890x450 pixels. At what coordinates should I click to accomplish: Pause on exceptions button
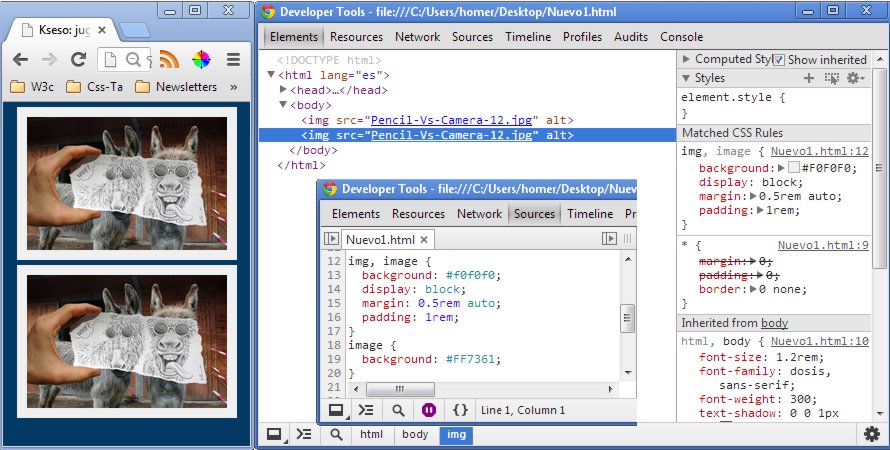(x=429, y=410)
